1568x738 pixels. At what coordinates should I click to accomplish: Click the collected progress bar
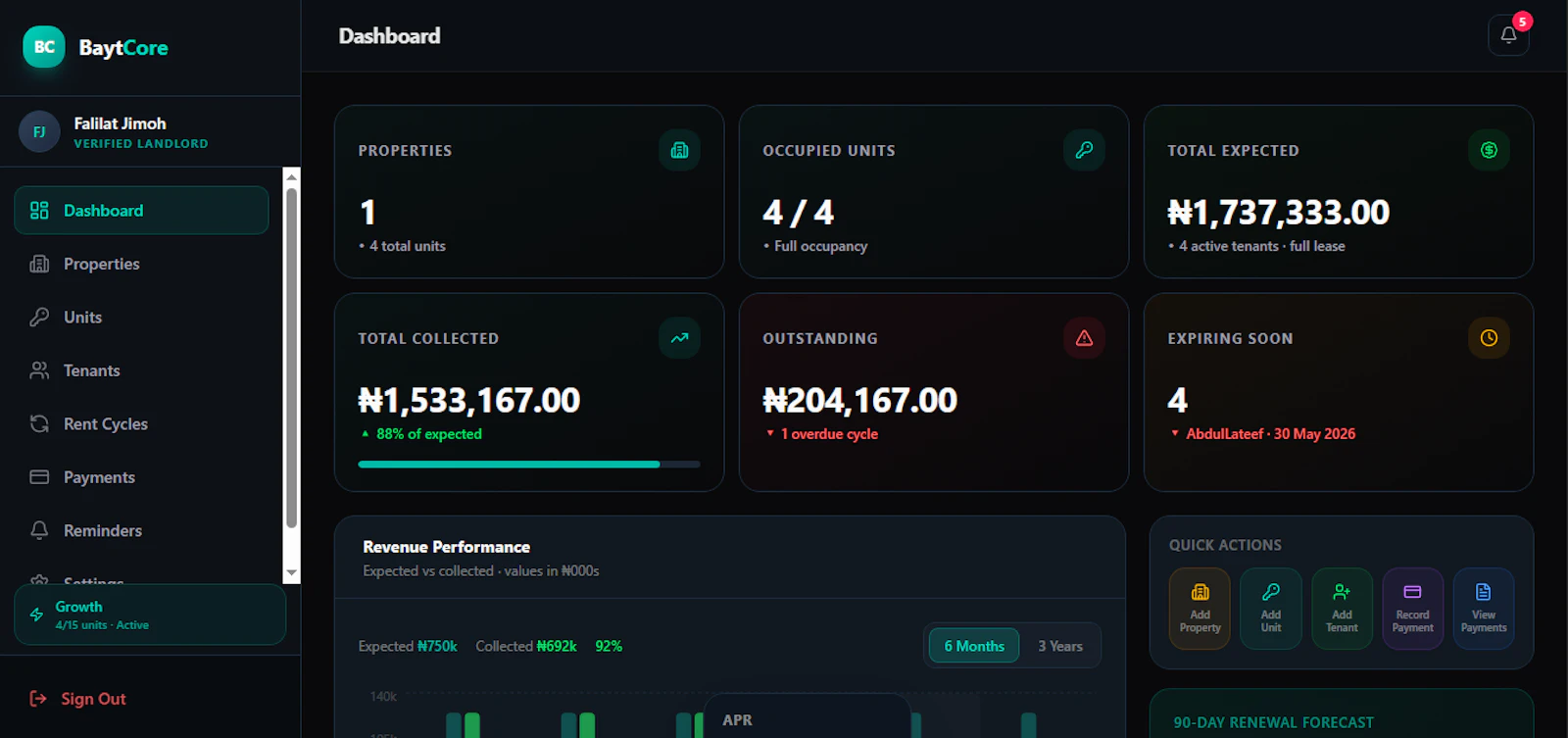529,465
